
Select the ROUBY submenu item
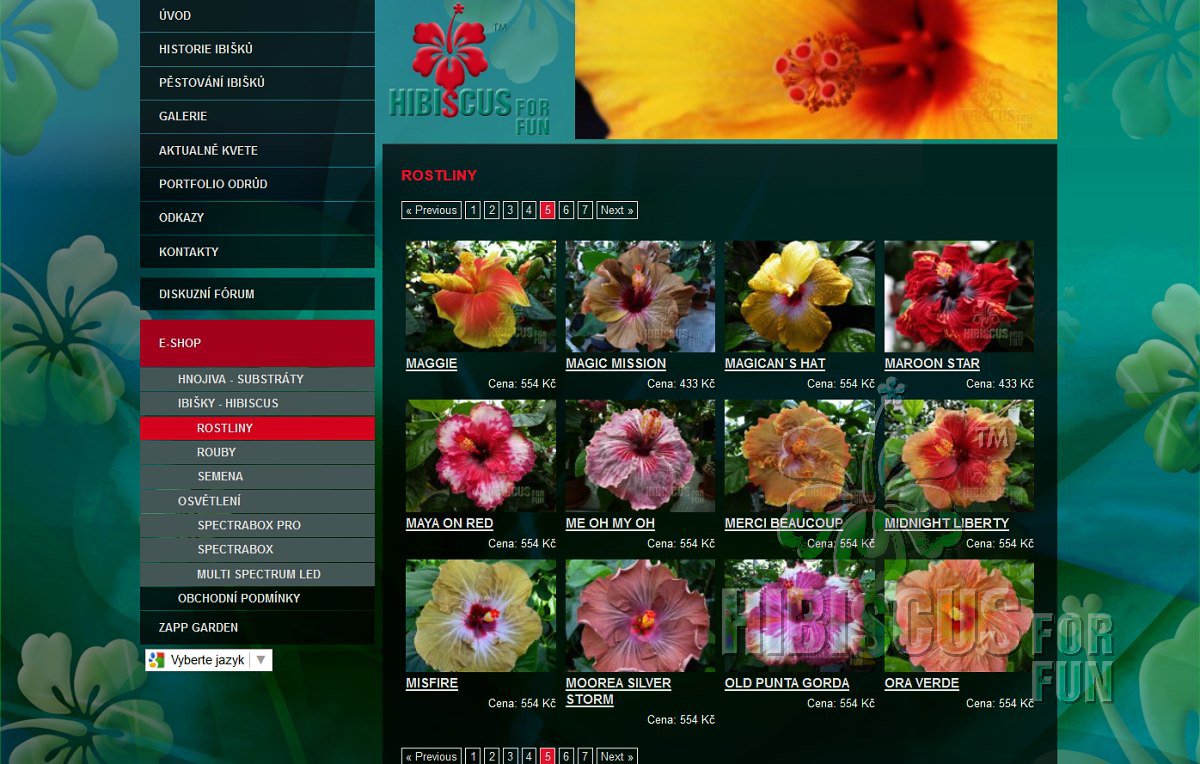point(257,452)
